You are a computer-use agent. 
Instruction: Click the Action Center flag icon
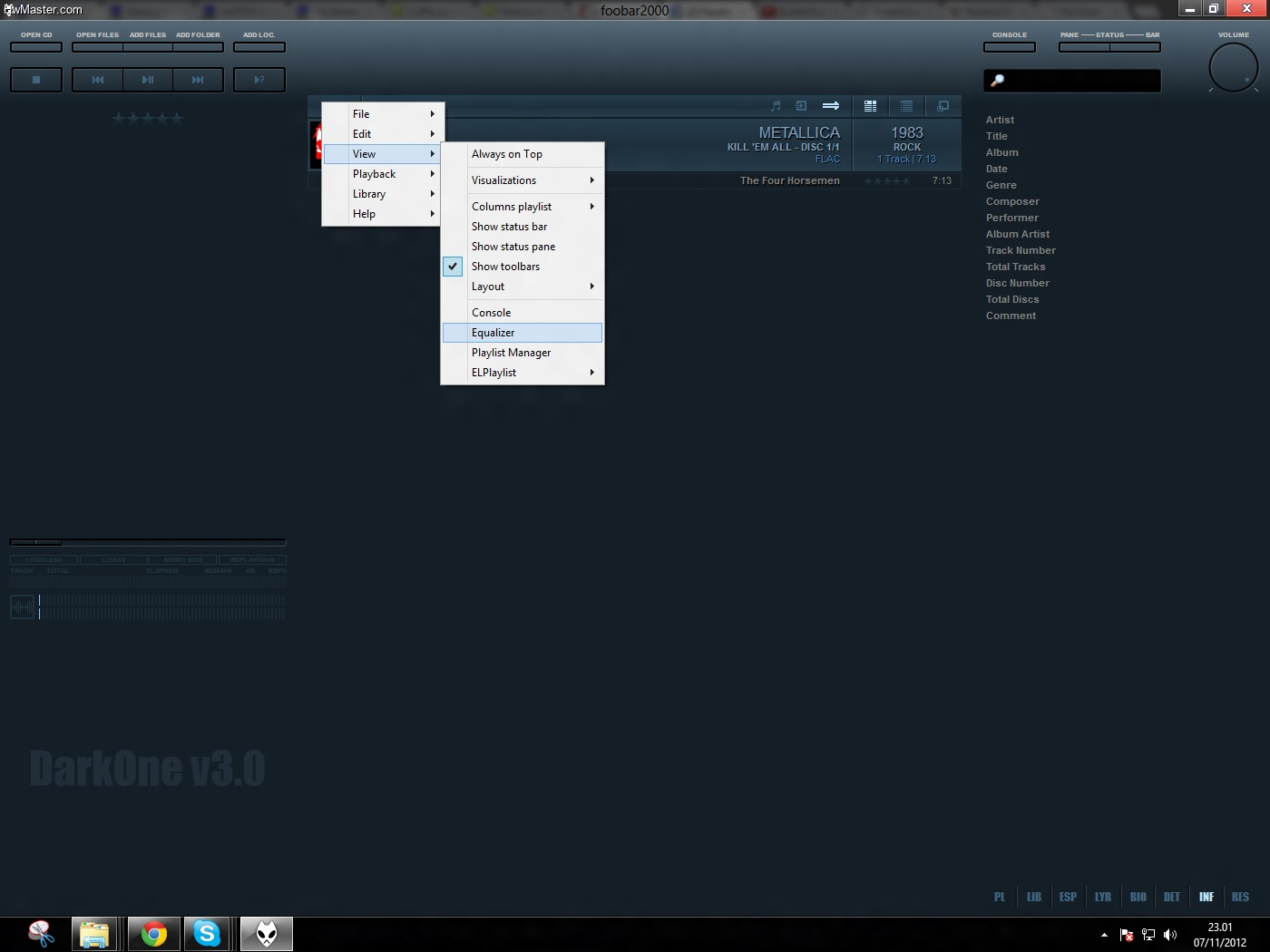(1127, 935)
